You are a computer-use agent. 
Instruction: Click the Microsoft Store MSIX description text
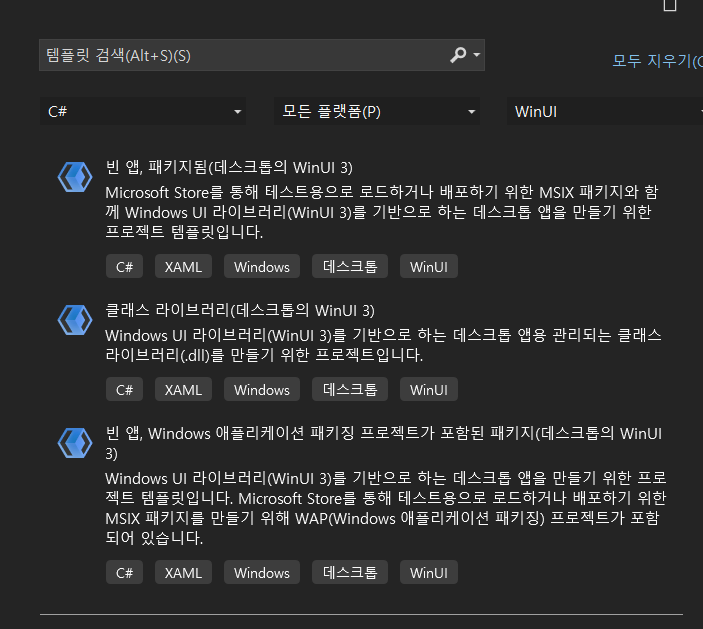pyautogui.click(x=382, y=212)
